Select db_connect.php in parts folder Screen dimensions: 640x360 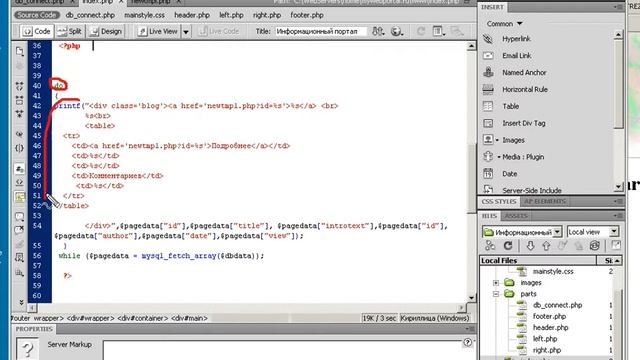click(x=557, y=305)
